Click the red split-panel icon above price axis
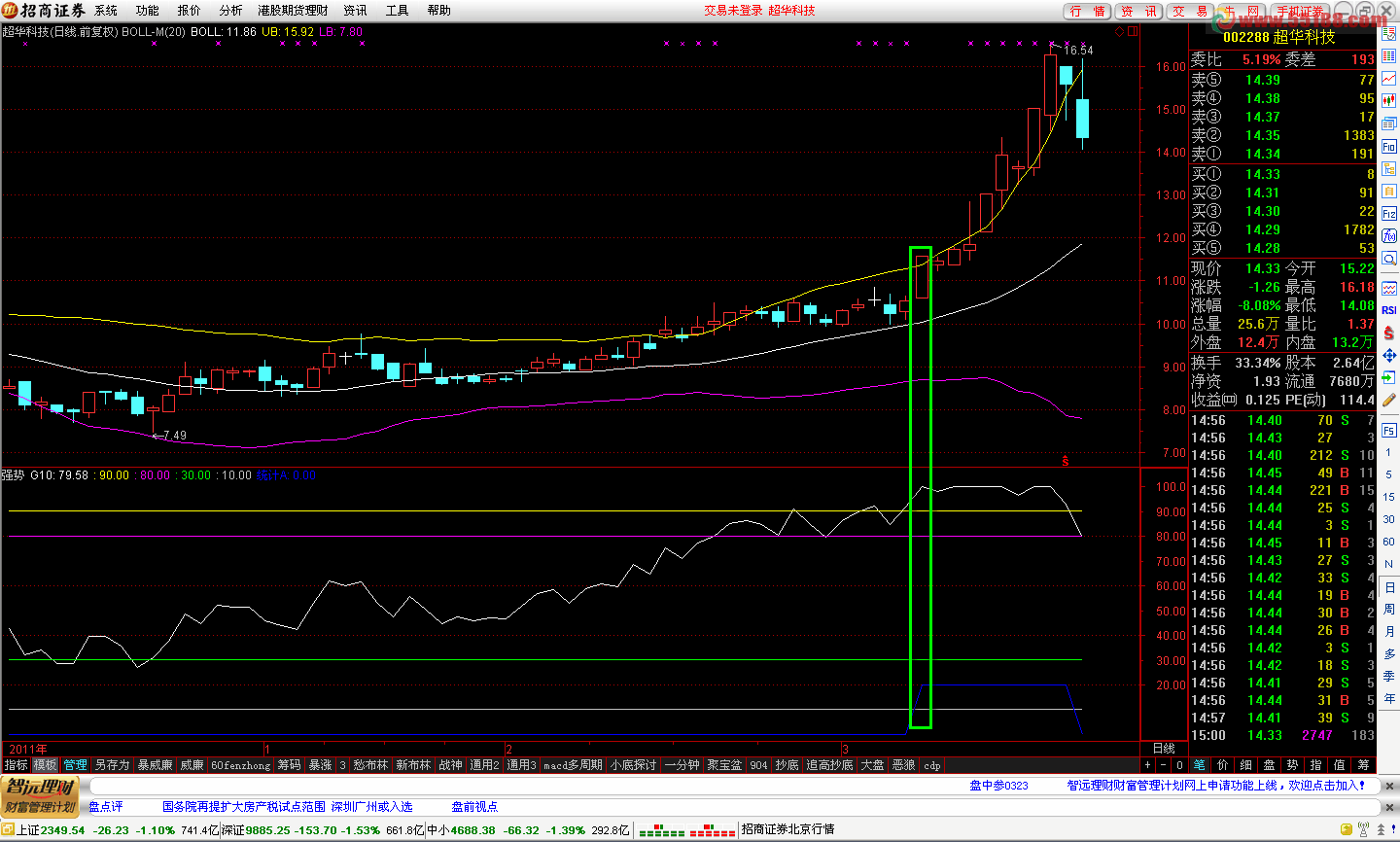 (x=1133, y=32)
